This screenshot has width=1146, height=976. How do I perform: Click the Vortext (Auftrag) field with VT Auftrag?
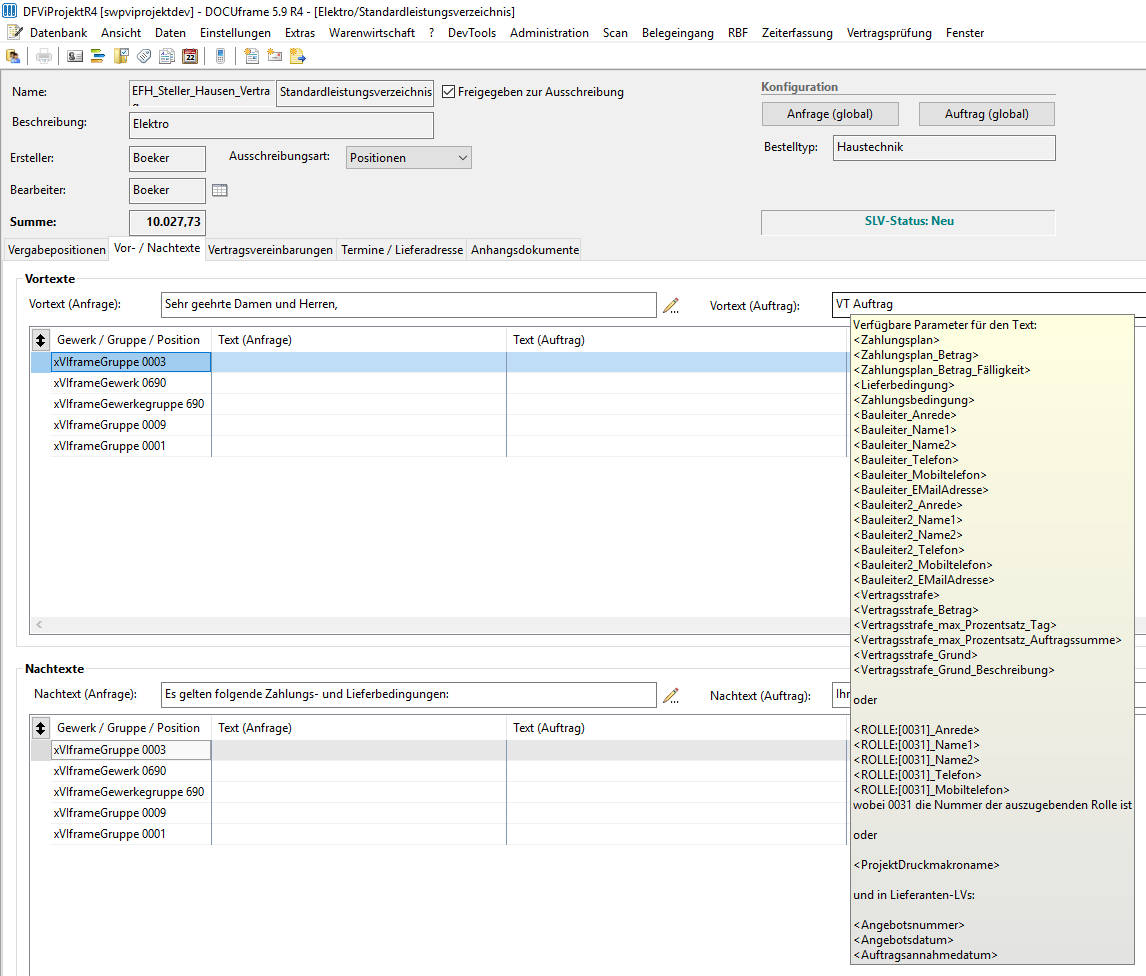pyautogui.click(x=989, y=305)
